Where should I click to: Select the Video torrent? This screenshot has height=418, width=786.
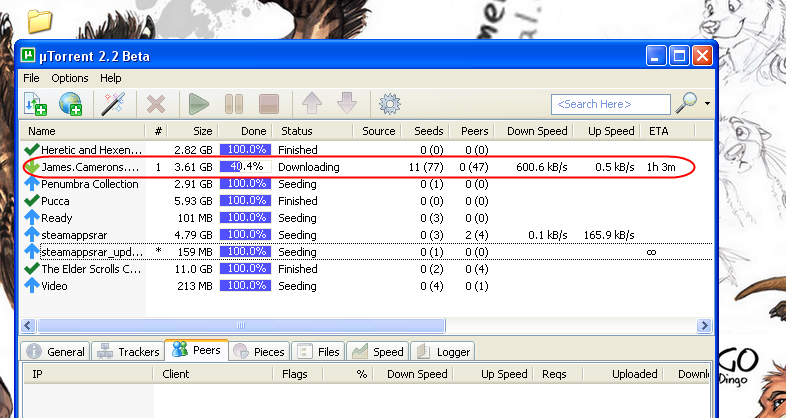coord(366,286)
